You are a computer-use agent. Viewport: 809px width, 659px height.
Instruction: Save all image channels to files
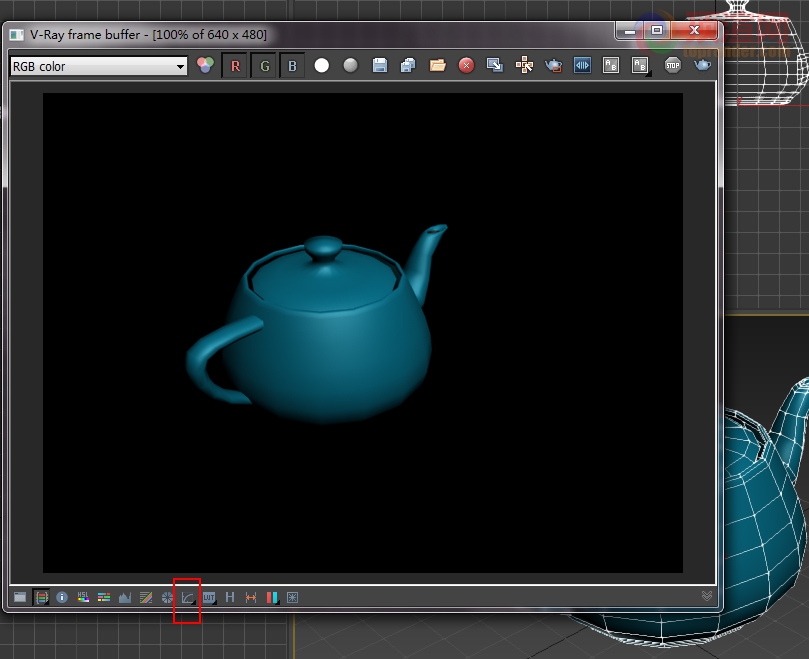tap(408, 66)
